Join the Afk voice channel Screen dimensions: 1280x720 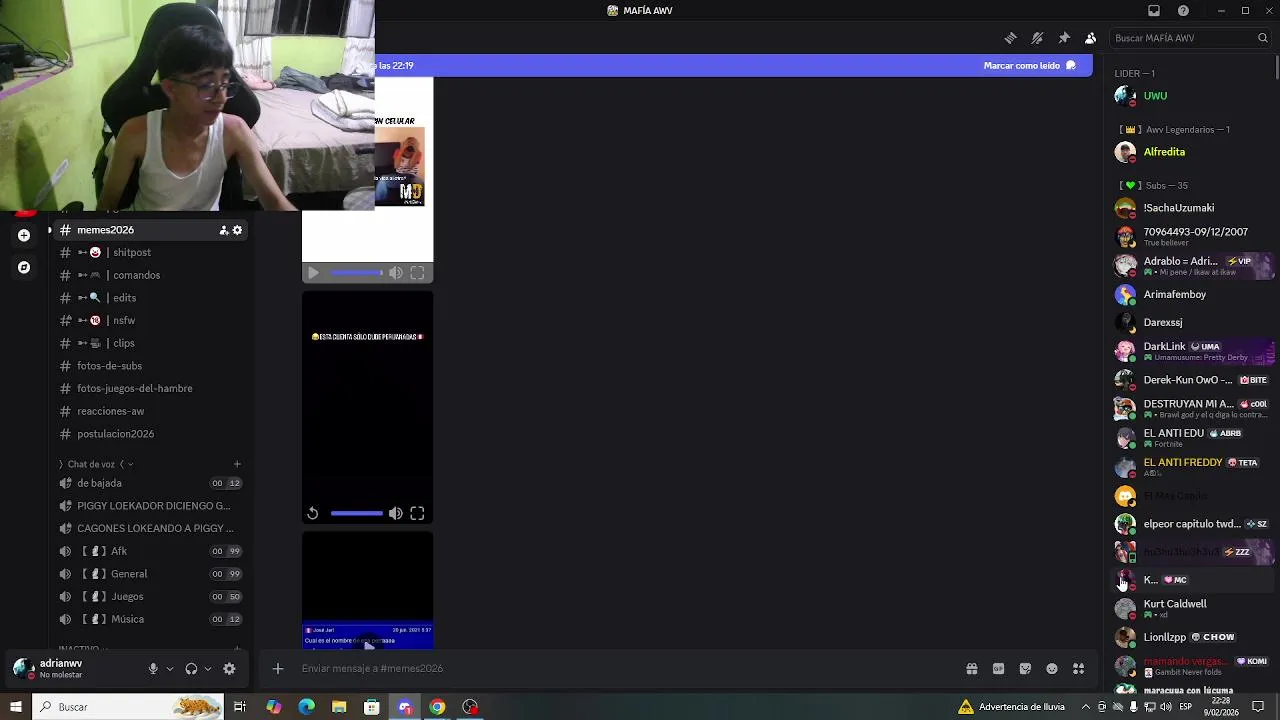click(x=150, y=551)
